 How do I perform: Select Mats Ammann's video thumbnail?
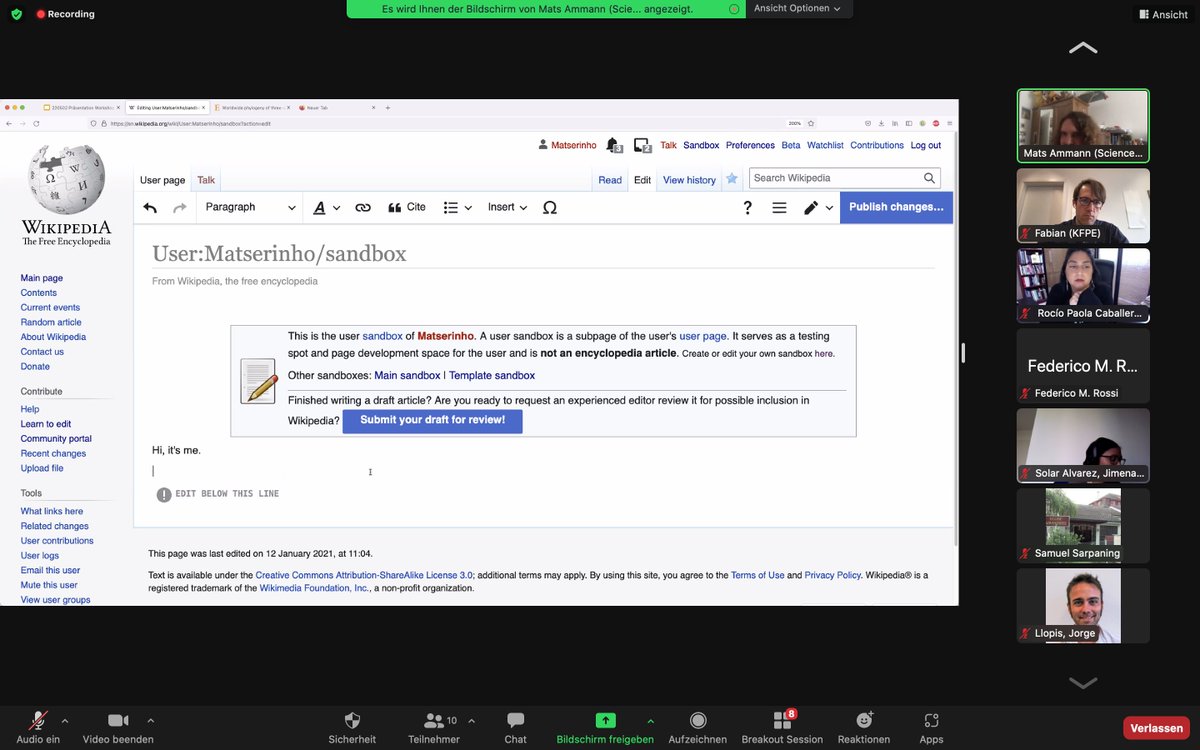pos(1083,126)
